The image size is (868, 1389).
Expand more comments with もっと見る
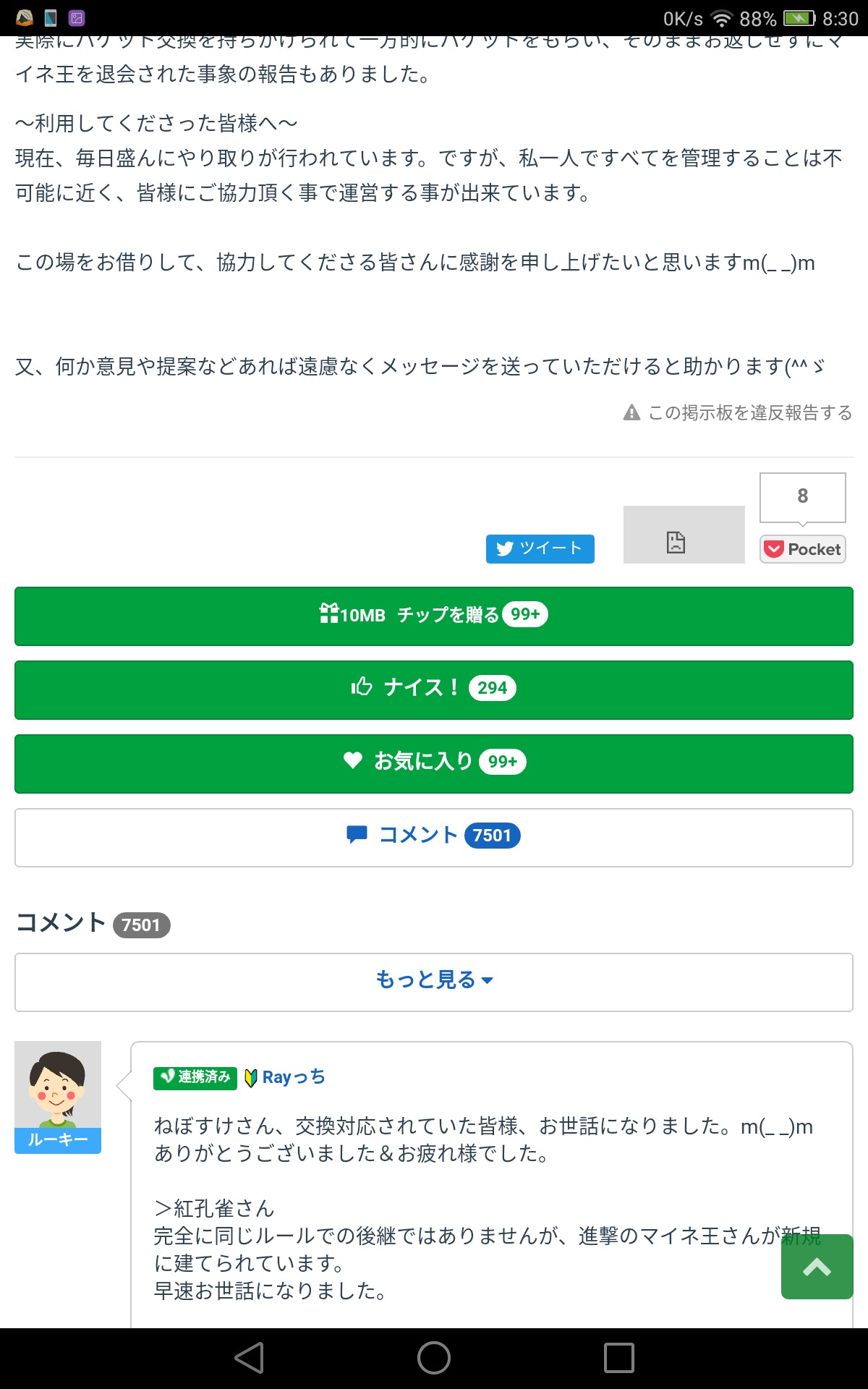click(426, 981)
